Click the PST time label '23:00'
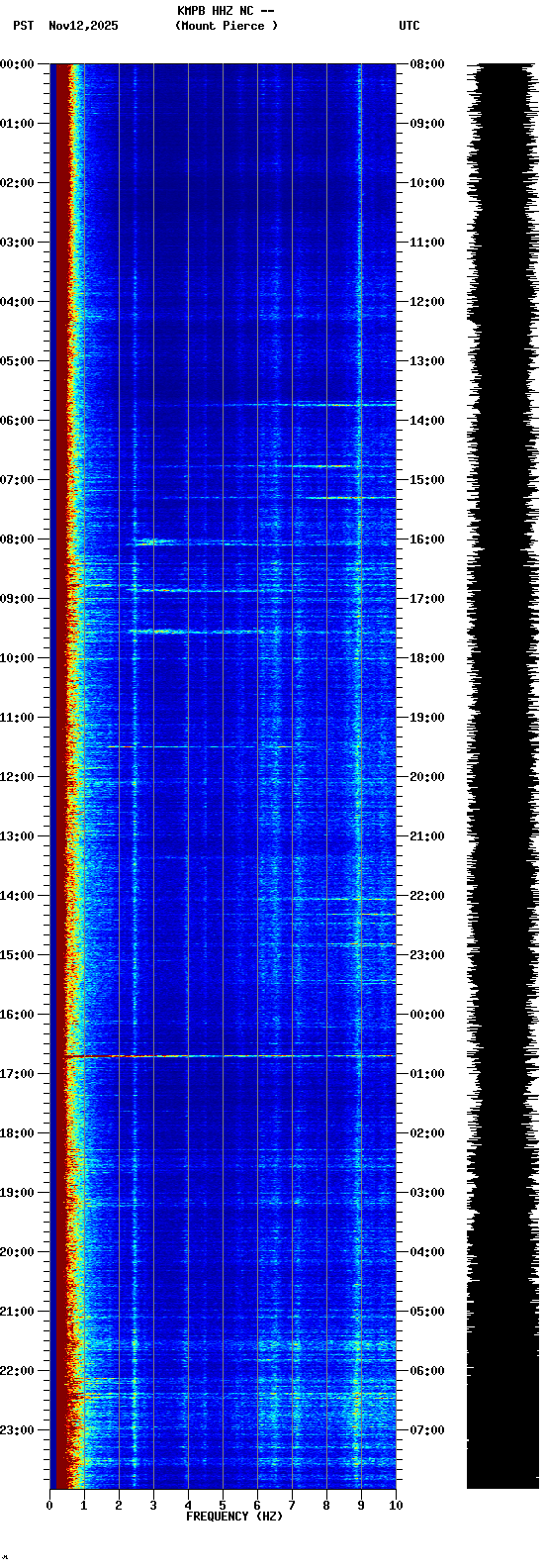 [17, 1430]
